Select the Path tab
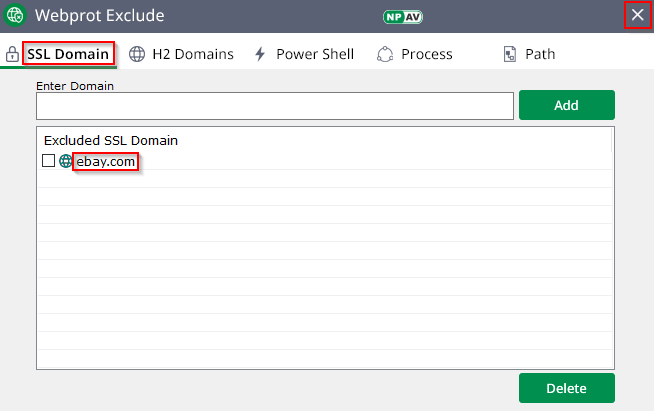The width and height of the screenshot is (654, 411). pos(540,54)
